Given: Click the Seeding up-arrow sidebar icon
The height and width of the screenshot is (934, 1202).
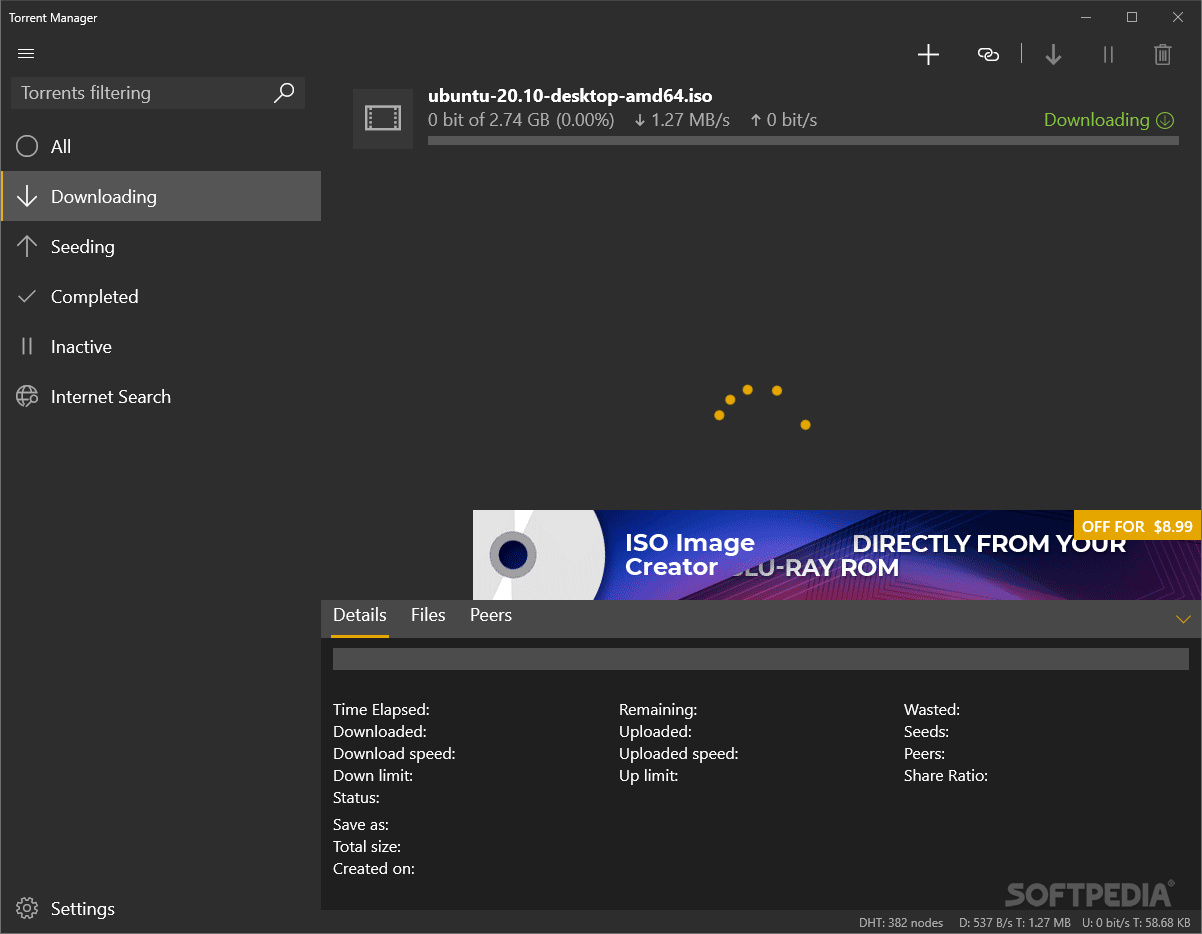Looking at the screenshot, I should (x=27, y=247).
